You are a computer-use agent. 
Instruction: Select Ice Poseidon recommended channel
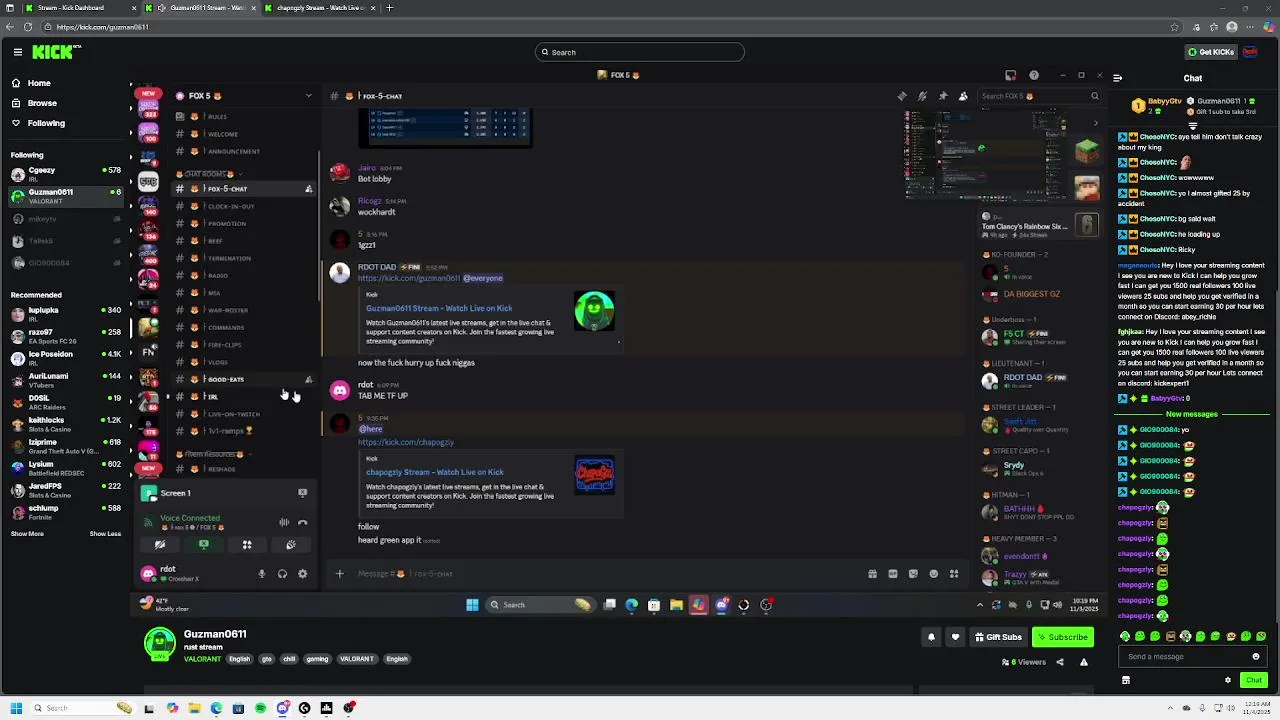(65, 358)
